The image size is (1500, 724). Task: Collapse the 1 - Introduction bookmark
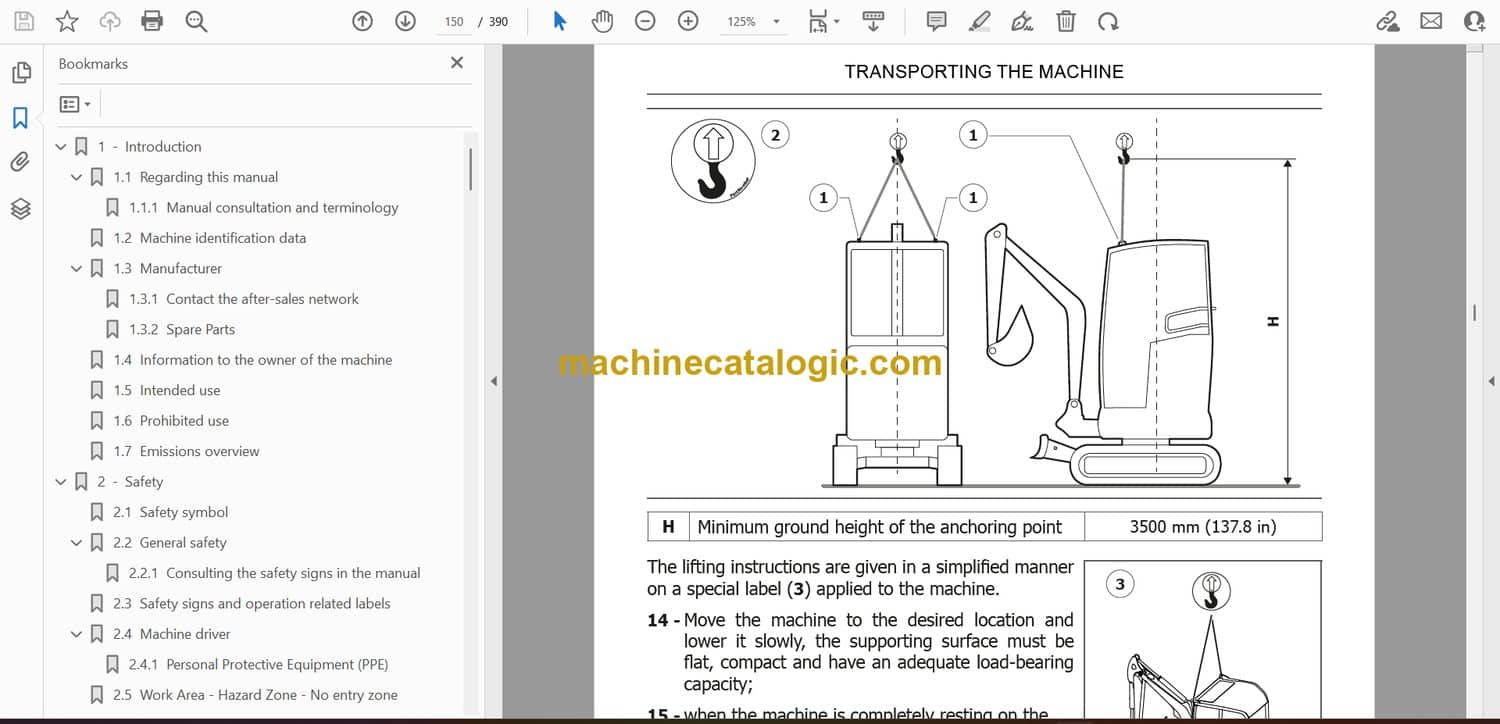(61, 147)
